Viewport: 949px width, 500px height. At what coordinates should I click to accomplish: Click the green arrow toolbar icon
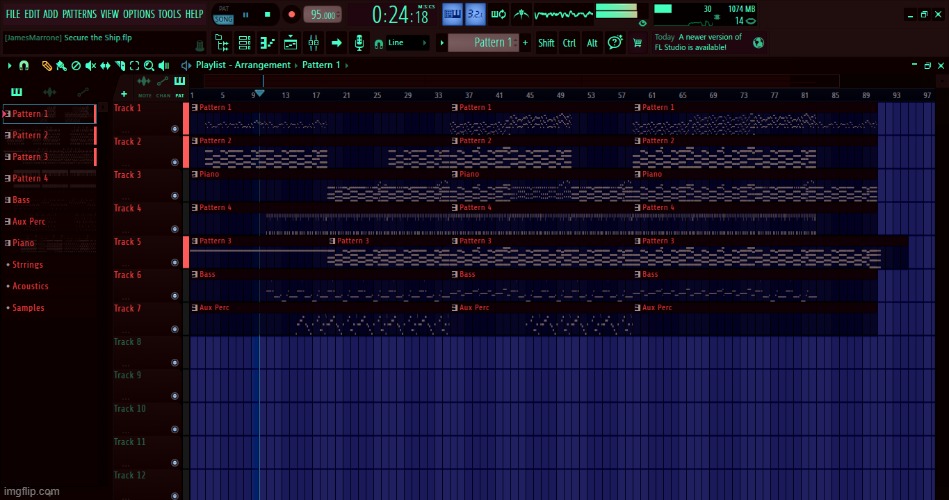[x=337, y=43]
